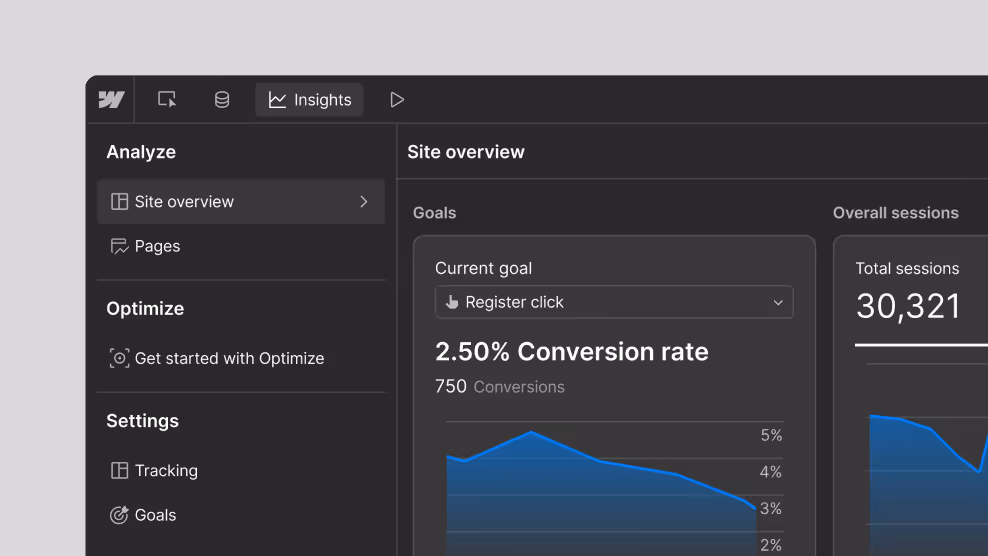988x556 pixels.
Task: Click the Preview play icon
Action: [x=397, y=100]
